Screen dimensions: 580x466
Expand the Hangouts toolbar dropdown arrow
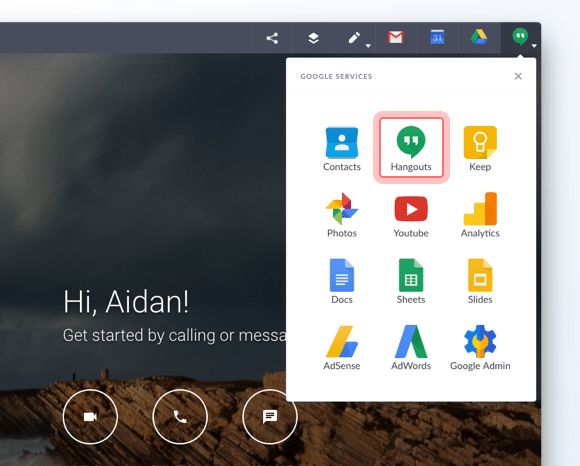coord(534,46)
